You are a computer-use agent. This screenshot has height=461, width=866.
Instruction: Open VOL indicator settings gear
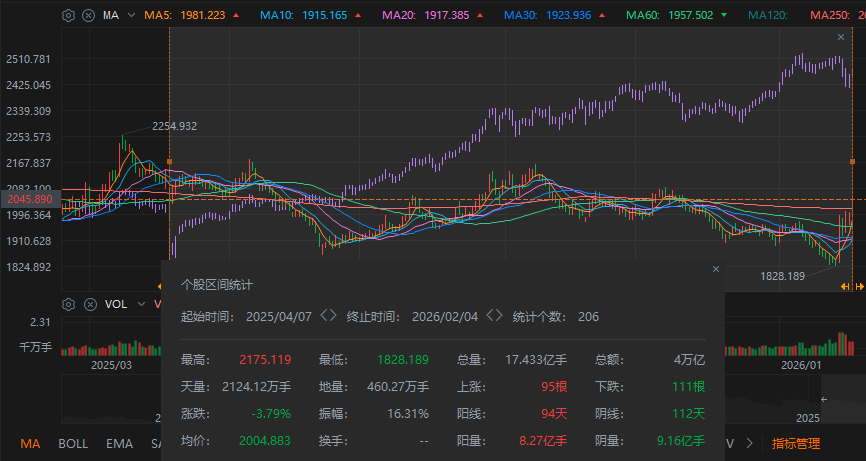(68, 304)
